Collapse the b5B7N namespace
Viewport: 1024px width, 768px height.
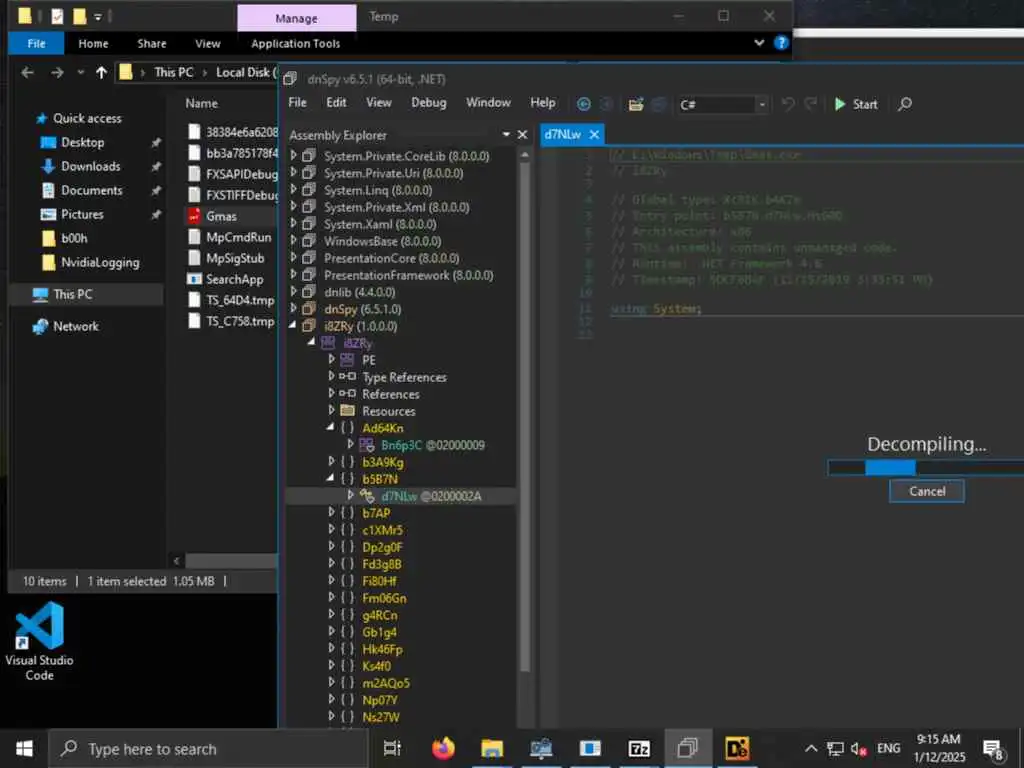[330, 478]
